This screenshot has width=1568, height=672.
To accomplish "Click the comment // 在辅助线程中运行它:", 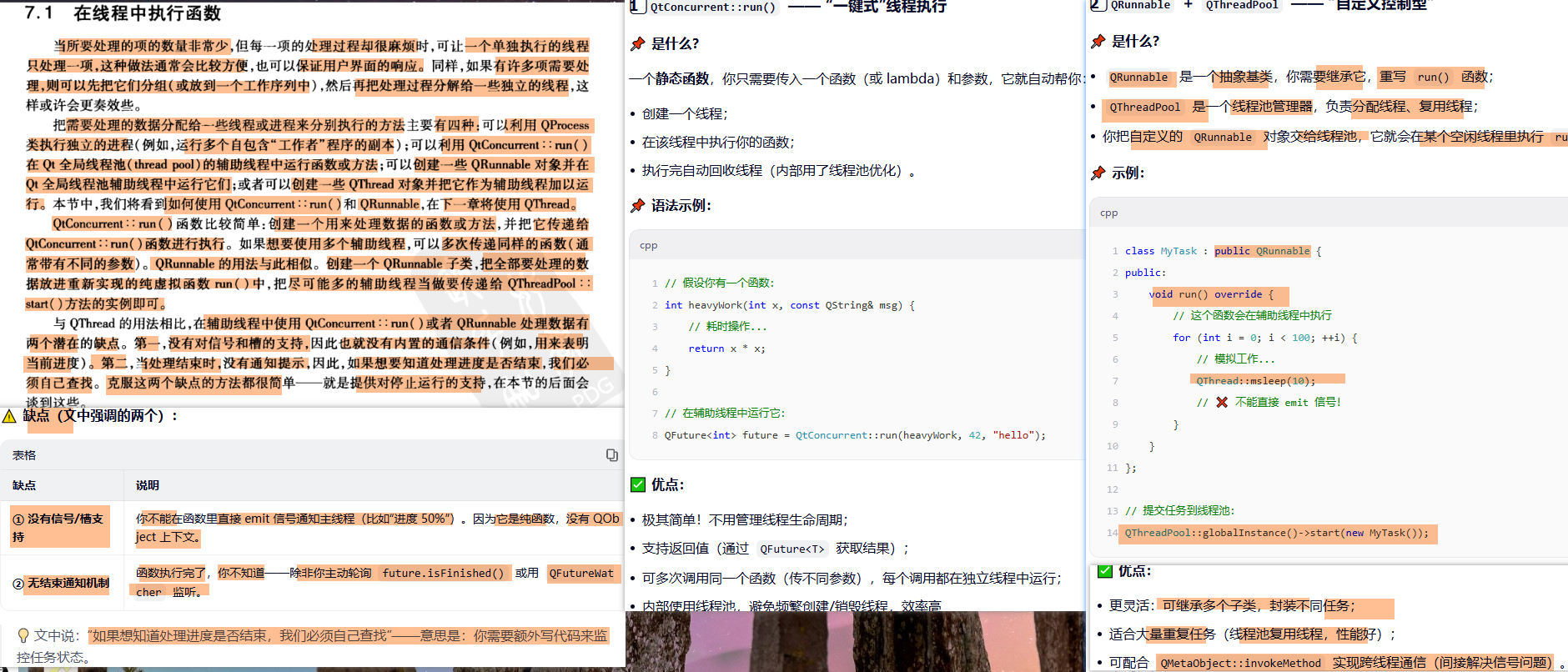I will [x=725, y=414].
